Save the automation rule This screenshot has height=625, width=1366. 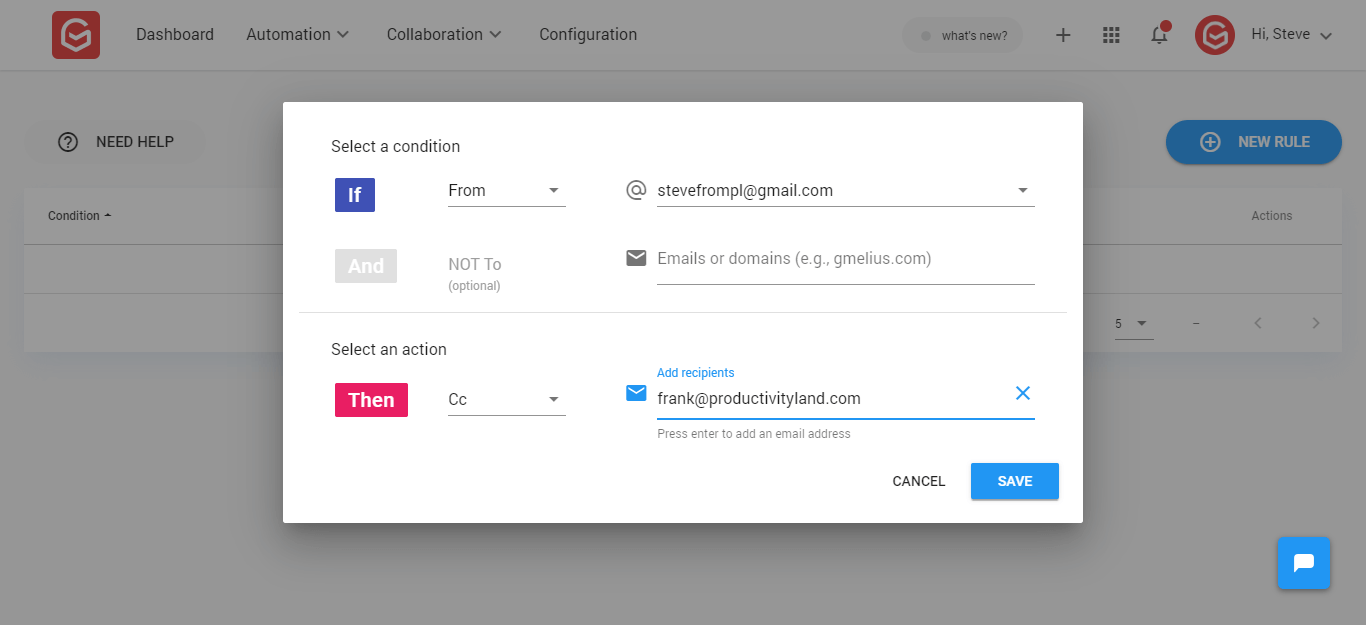click(x=1014, y=481)
